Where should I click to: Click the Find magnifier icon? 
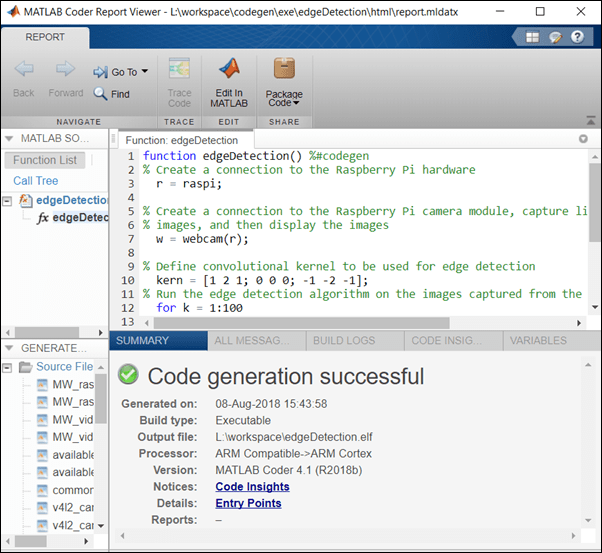point(101,94)
